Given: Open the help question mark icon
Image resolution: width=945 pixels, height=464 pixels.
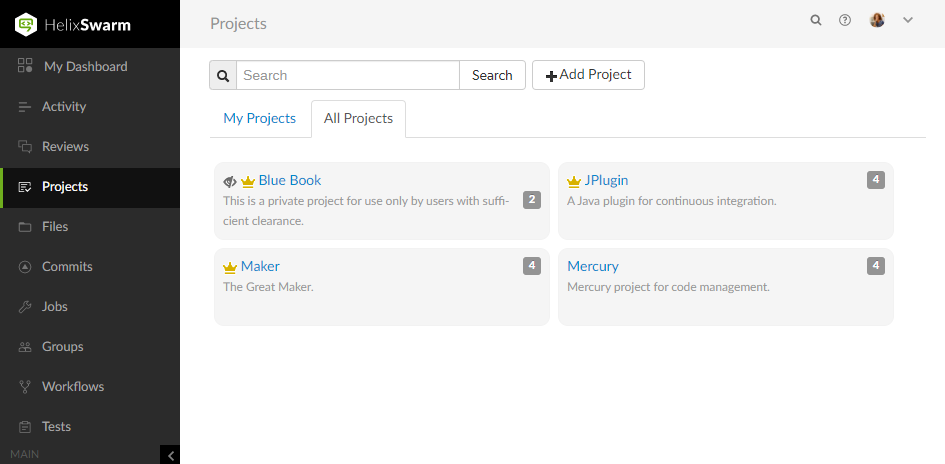Looking at the screenshot, I should (x=845, y=20).
